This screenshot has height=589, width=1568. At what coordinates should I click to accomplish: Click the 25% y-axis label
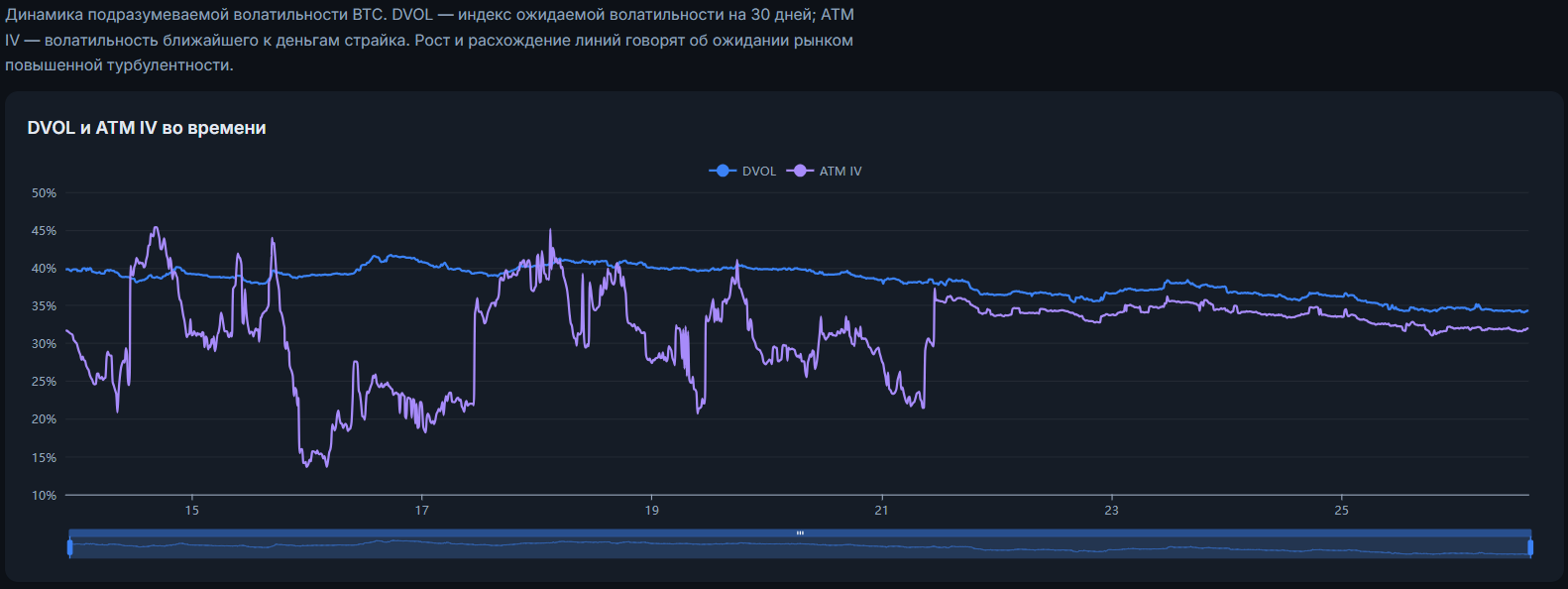click(44, 382)
